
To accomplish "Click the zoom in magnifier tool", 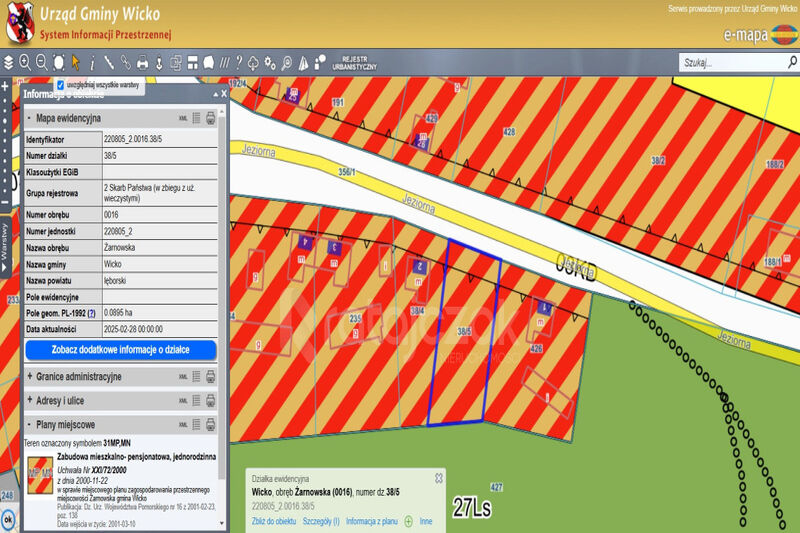I will click(x=25, y=62).
